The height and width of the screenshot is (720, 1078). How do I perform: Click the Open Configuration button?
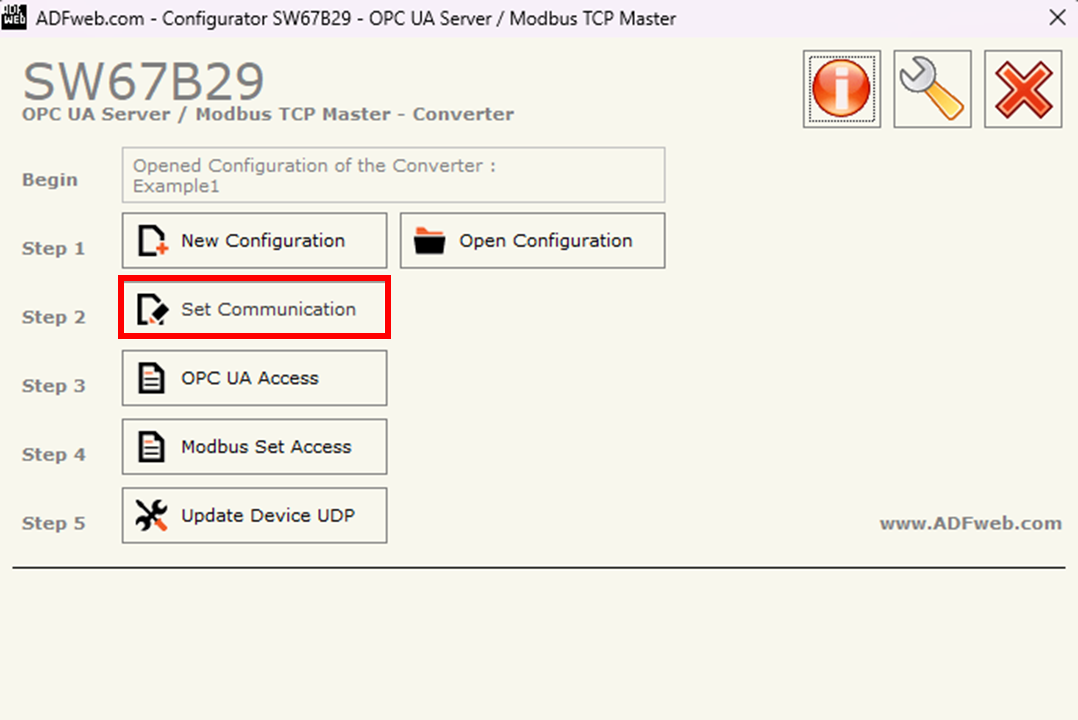point(533,241)
